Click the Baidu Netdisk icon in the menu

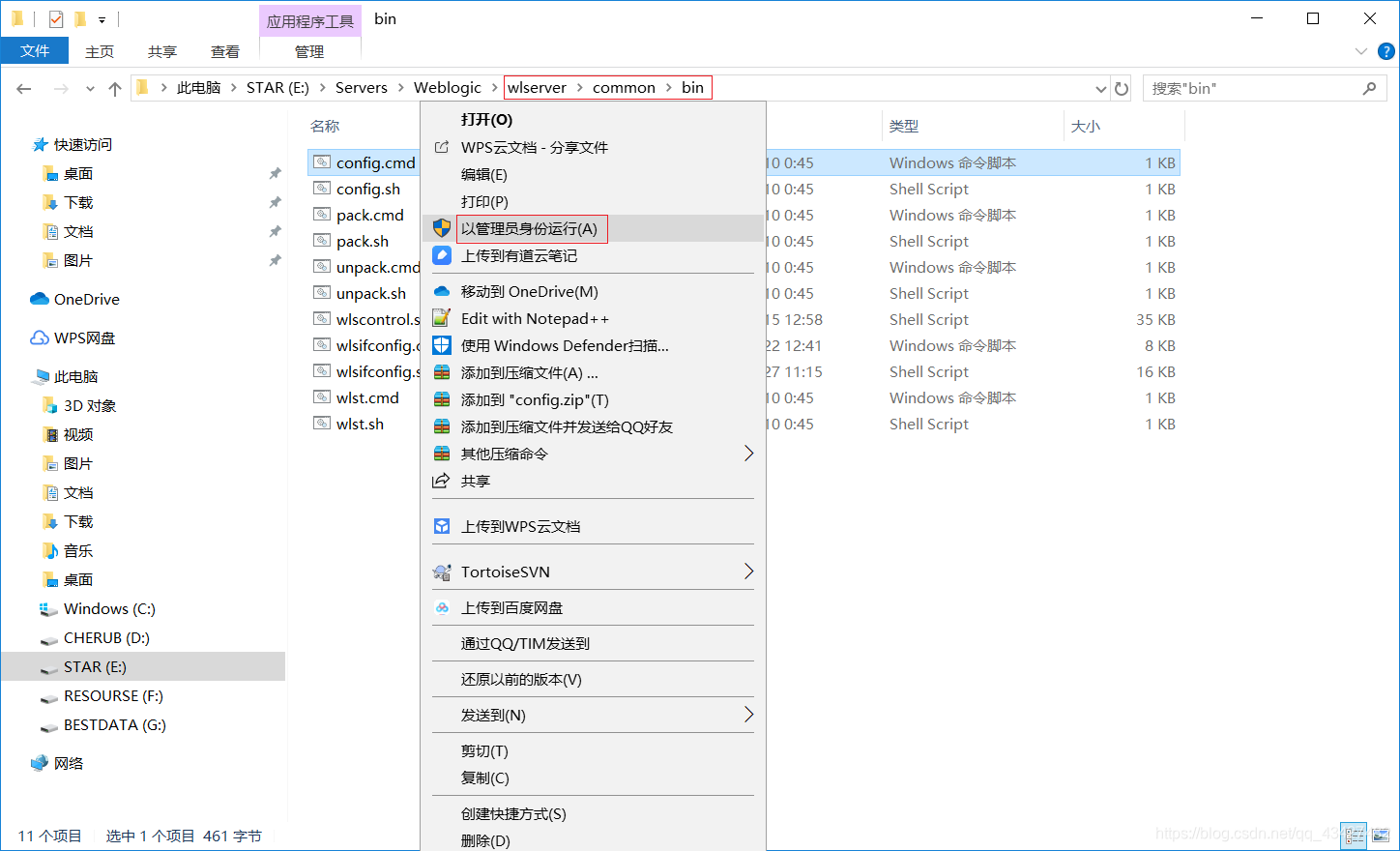point(442,607)
